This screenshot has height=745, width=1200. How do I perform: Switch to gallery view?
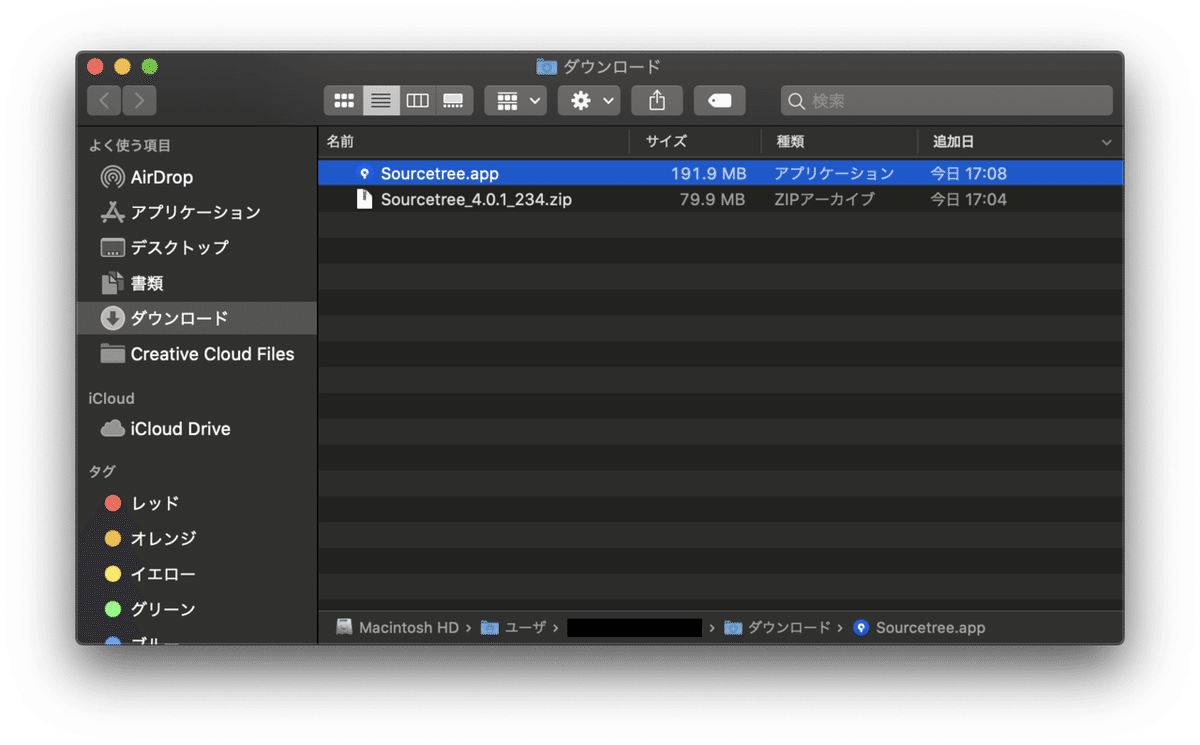tap(454, 101)
